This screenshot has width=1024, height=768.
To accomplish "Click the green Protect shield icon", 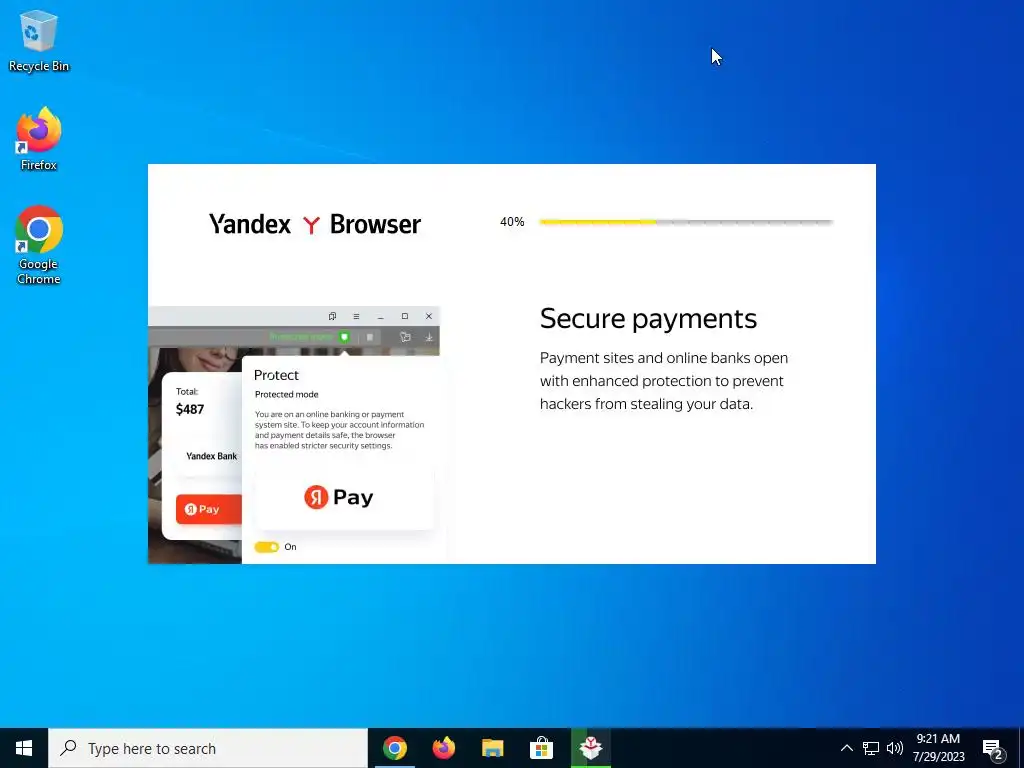I will pos(344,337).
